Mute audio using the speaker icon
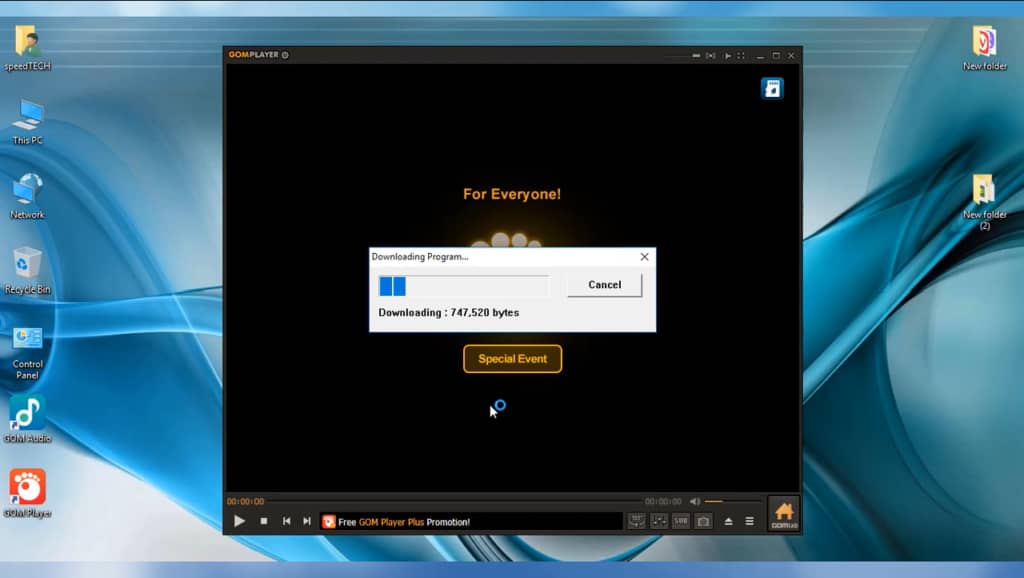This screenshot has width=1024, height=578. click(x=695, y=501)
